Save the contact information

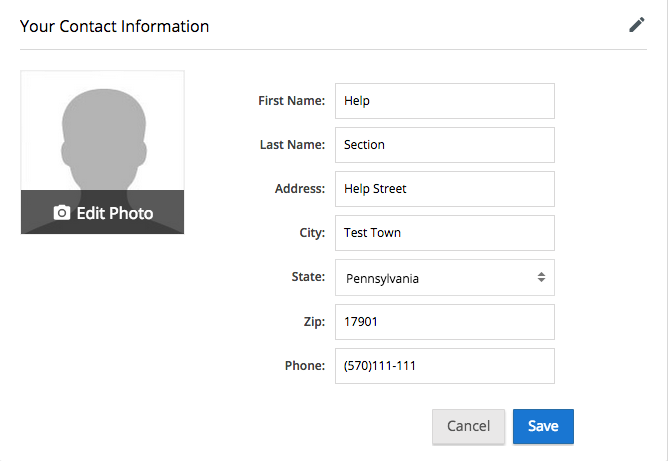click(x=543, y=426)
